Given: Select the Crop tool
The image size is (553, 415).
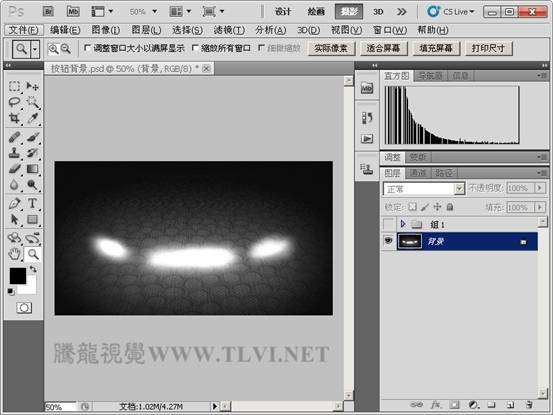Looking at the screenshot, I should point(14,118).
